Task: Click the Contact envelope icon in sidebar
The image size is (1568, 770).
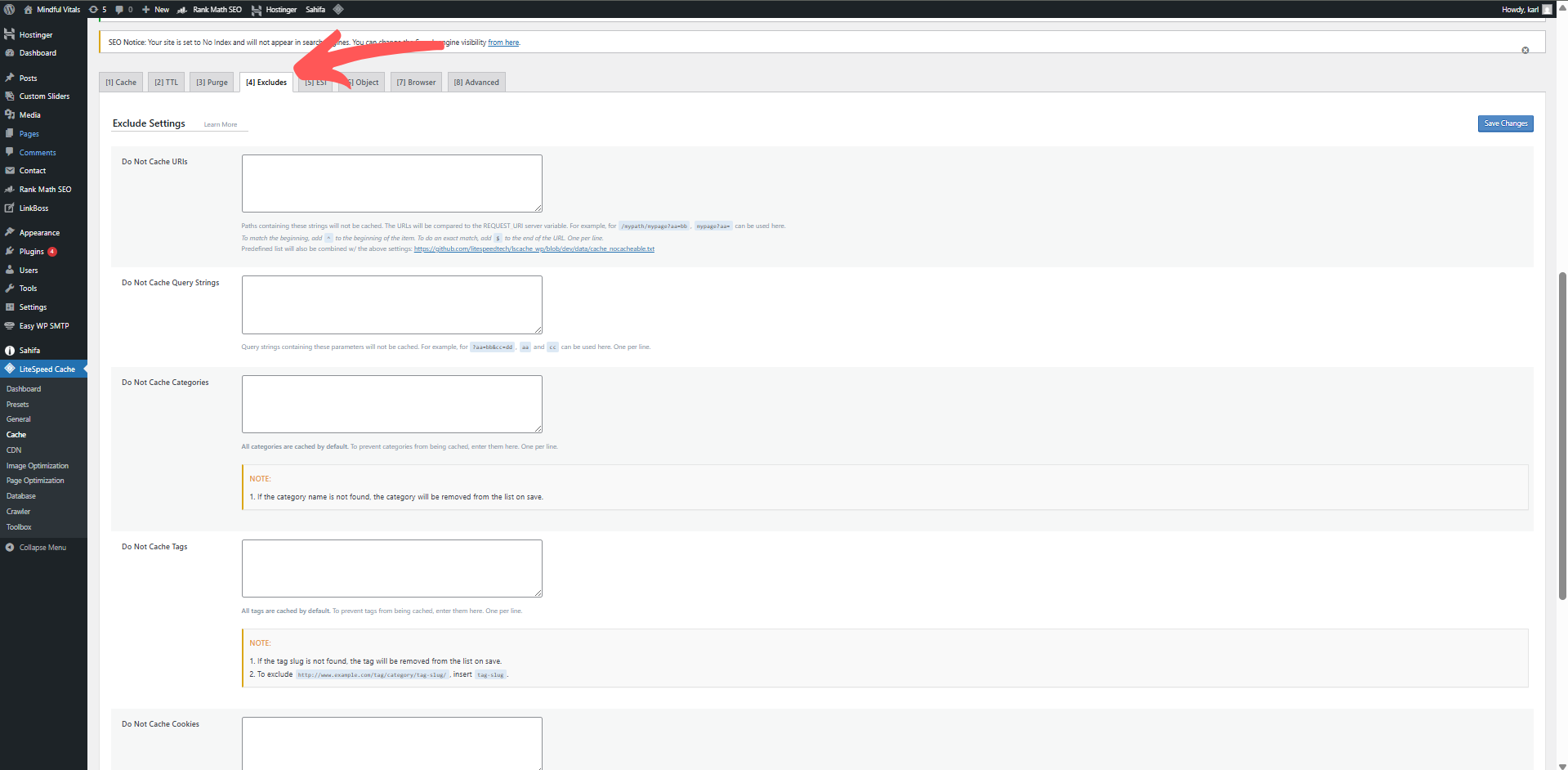Action: pyautogui.click(x=10, y=171)
